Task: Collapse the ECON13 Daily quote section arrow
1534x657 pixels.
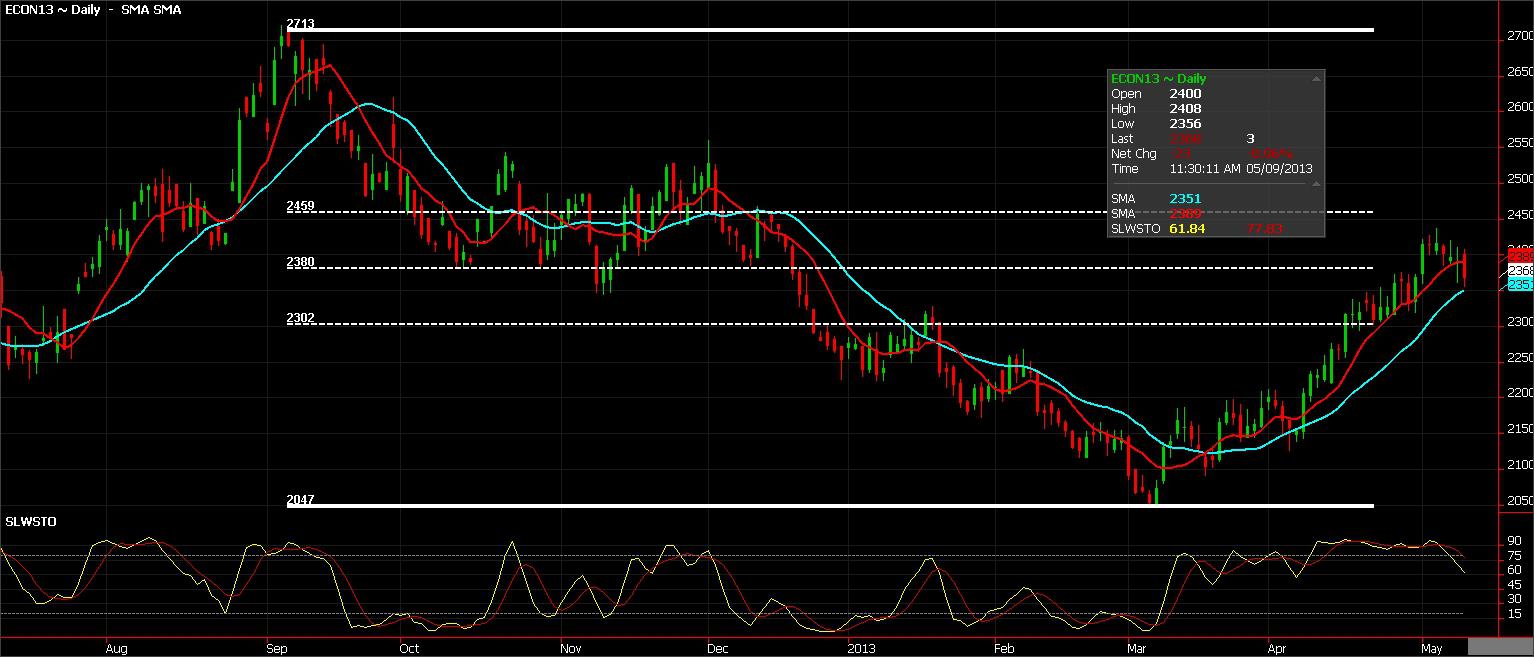Action: coord(1316,78)
